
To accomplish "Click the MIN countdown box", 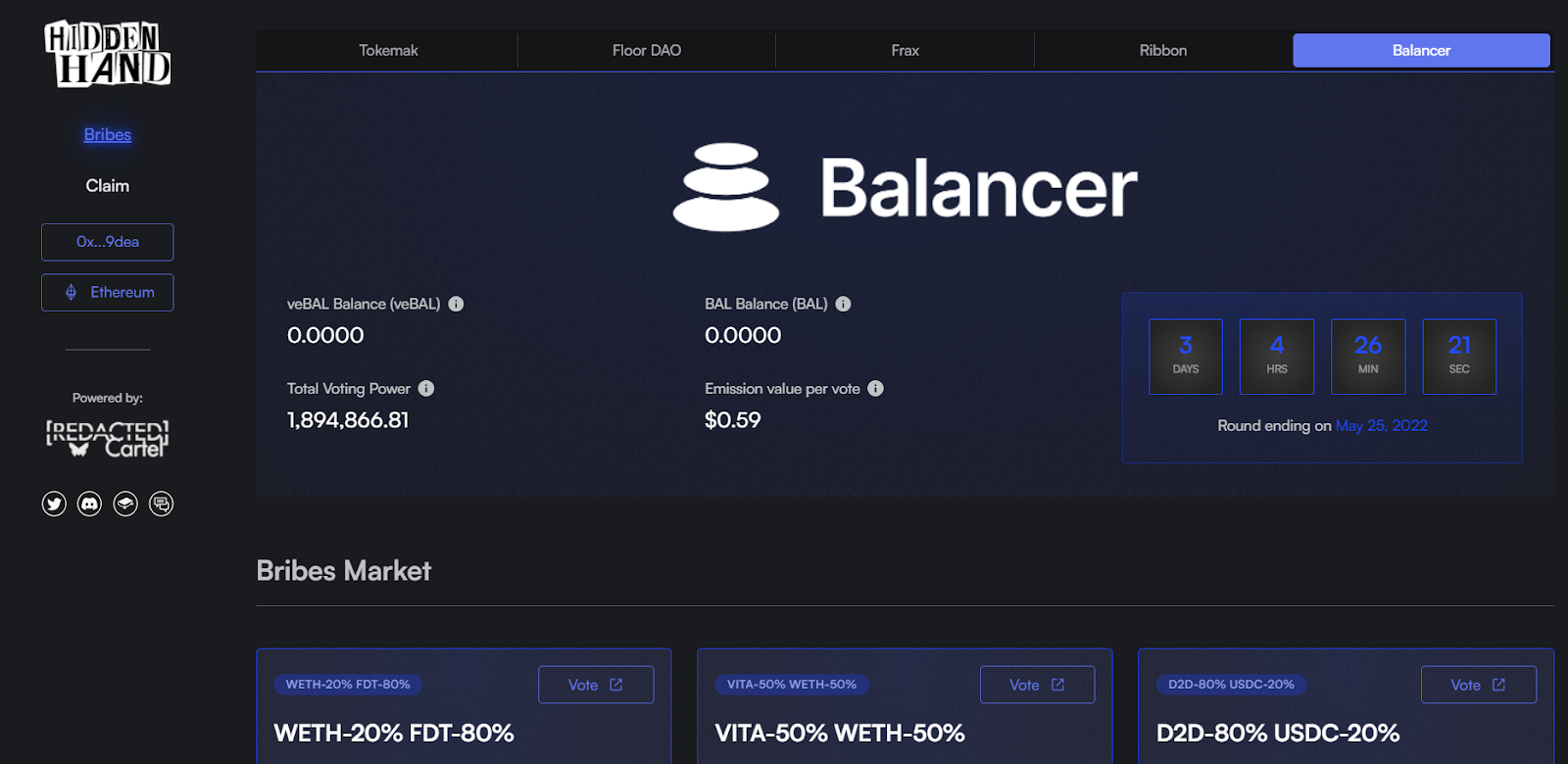I will (1368, 357).
